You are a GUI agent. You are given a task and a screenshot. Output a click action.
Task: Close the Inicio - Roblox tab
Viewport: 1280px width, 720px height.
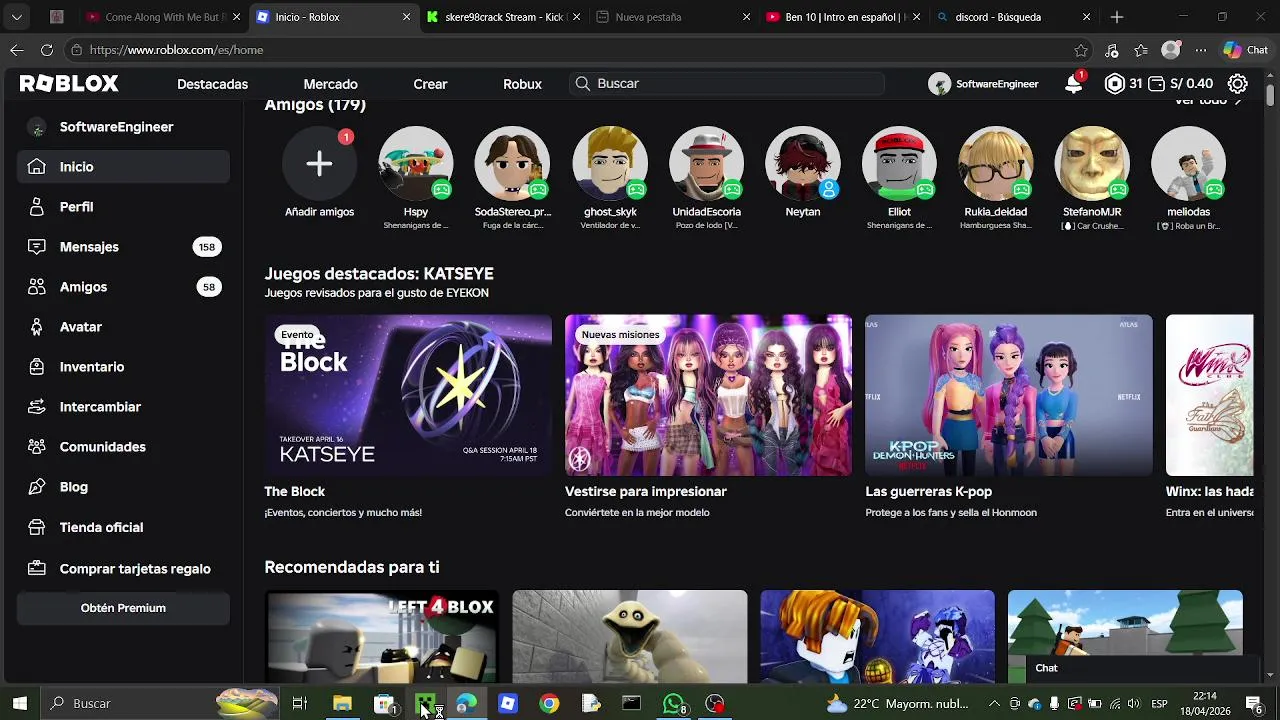click(406, 17)
